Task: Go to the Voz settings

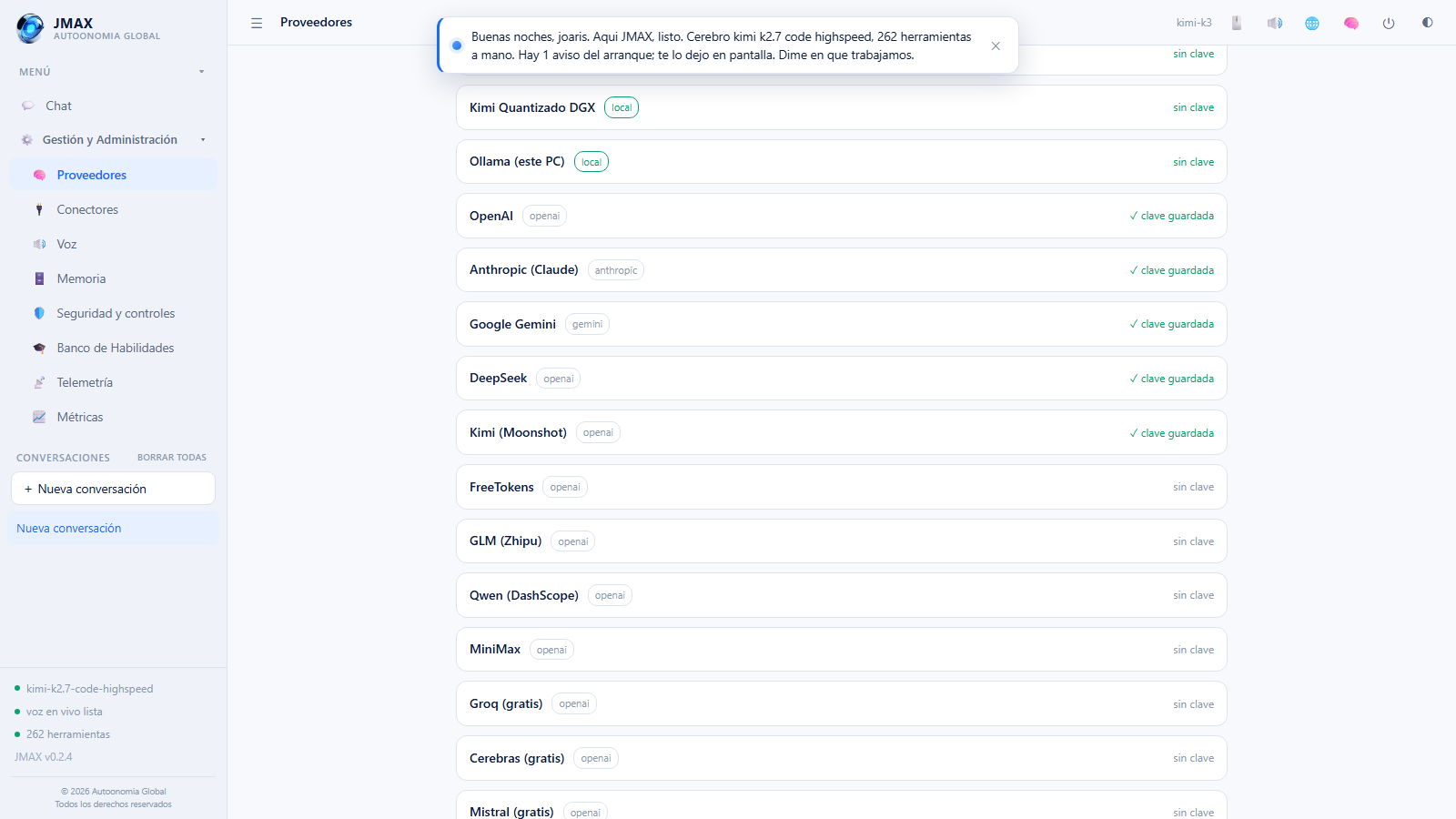Action: pyautogui.click(x=113, y=244)
